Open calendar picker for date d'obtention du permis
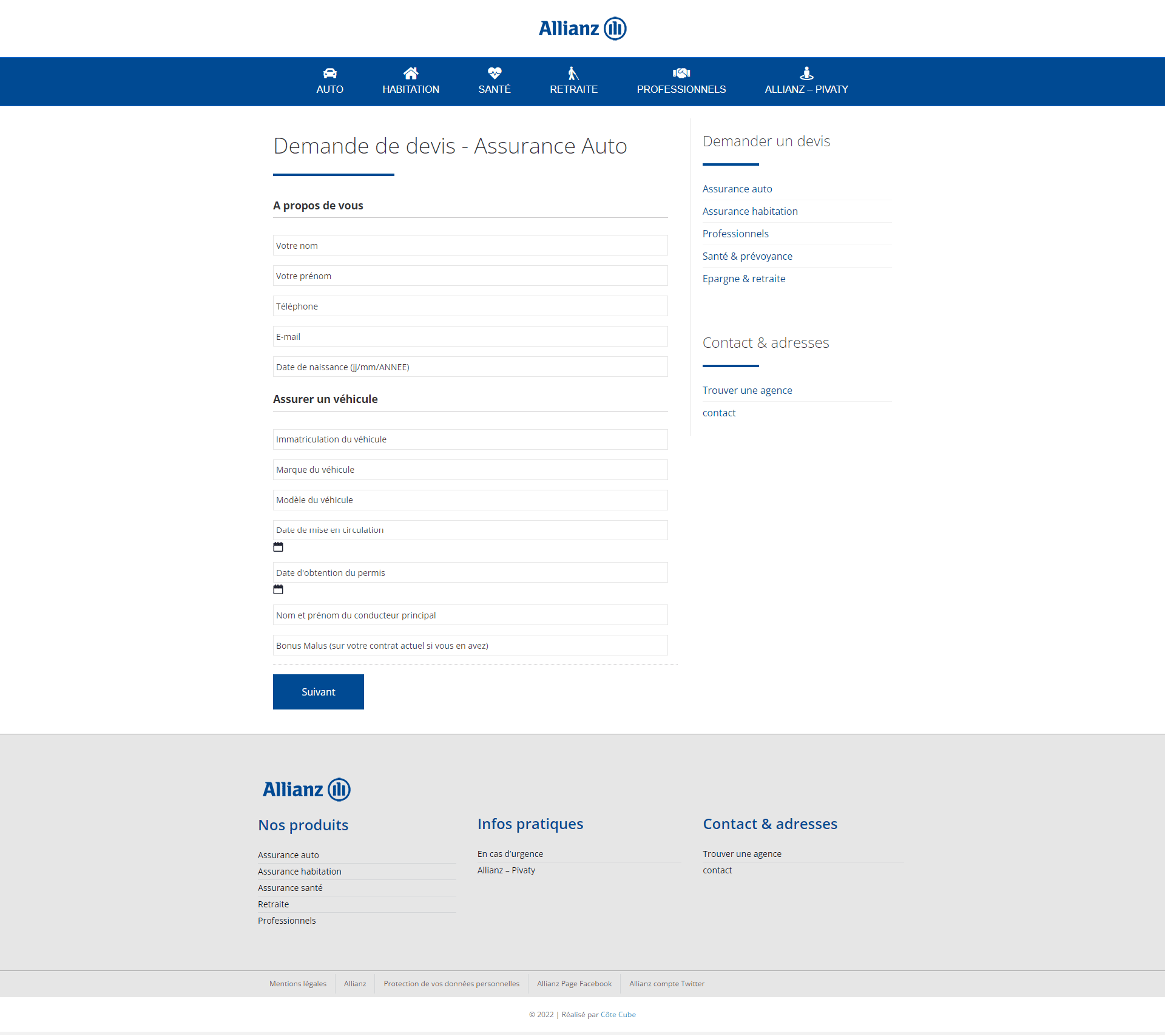This screenshot has width=1165, height=1036. coord(278,589)
